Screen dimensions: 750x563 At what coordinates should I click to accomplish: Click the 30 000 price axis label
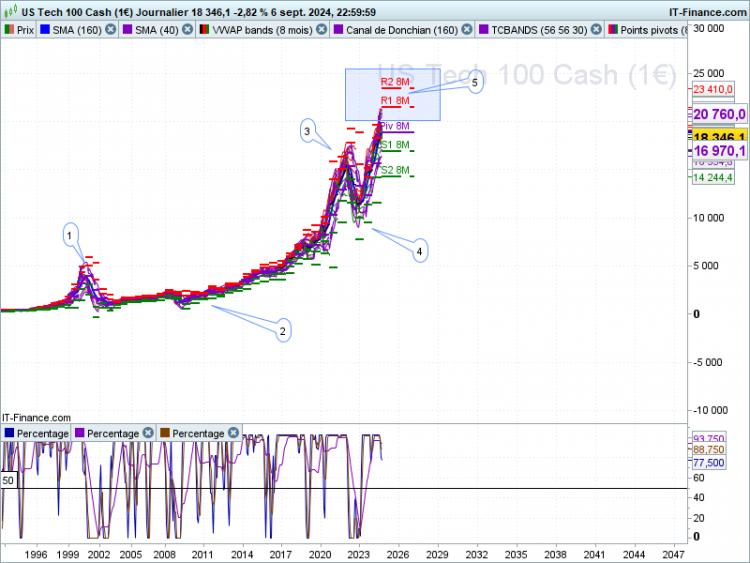pos(709,28)
